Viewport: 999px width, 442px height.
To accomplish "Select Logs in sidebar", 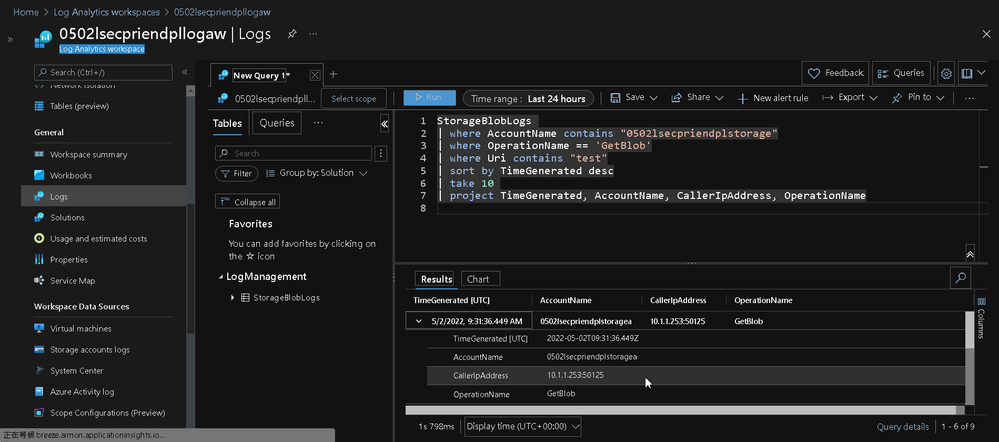I will [x=103, y=196].
